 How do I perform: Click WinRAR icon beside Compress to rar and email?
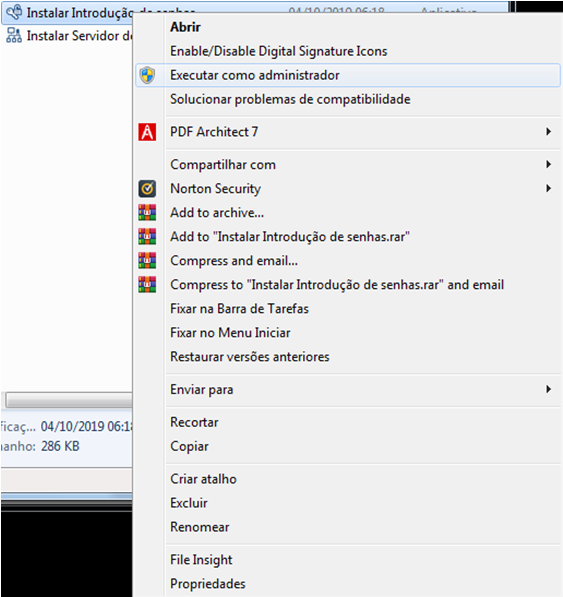(x=147, y=284)
